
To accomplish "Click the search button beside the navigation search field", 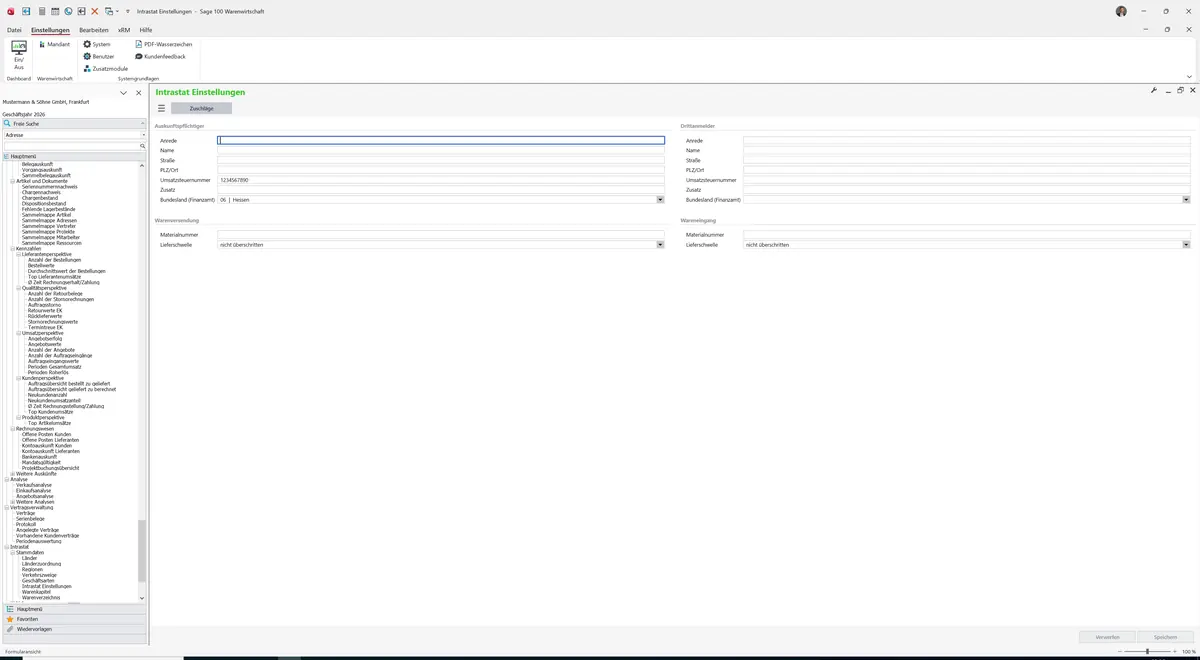I will click(142, 146).
